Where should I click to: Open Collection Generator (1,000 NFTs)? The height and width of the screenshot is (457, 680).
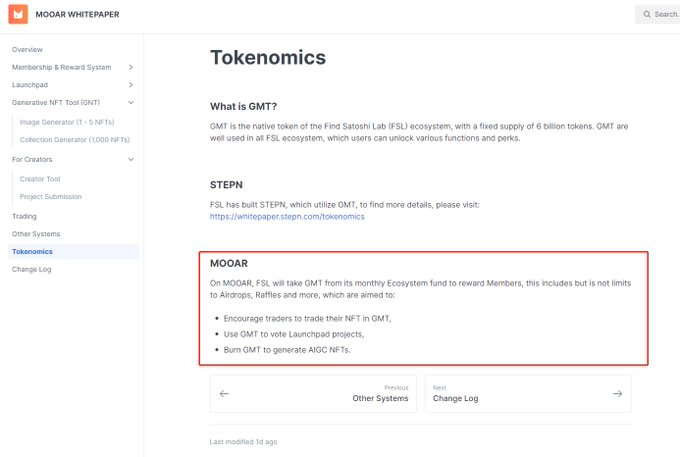[75, 140]
